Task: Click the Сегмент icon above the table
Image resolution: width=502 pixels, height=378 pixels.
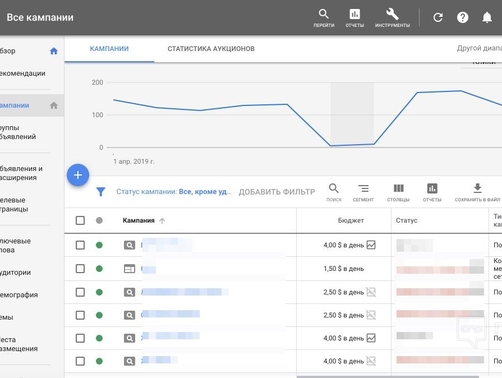Action: [363, 192]
